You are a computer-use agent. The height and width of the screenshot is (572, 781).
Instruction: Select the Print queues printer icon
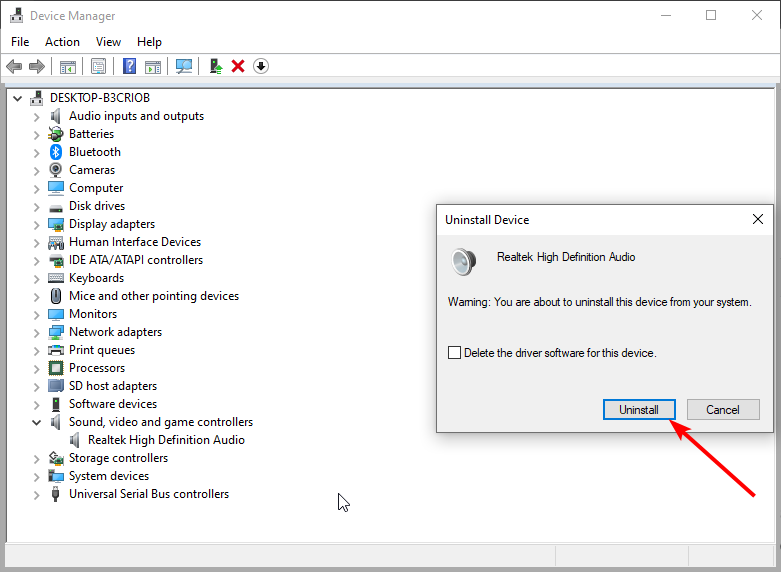pos(56,350)
